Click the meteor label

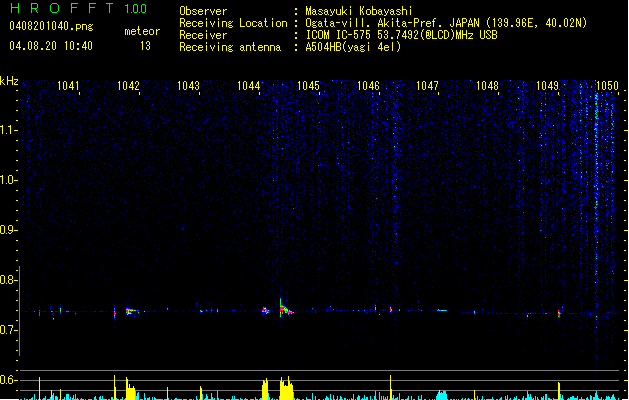coord(142,31)
